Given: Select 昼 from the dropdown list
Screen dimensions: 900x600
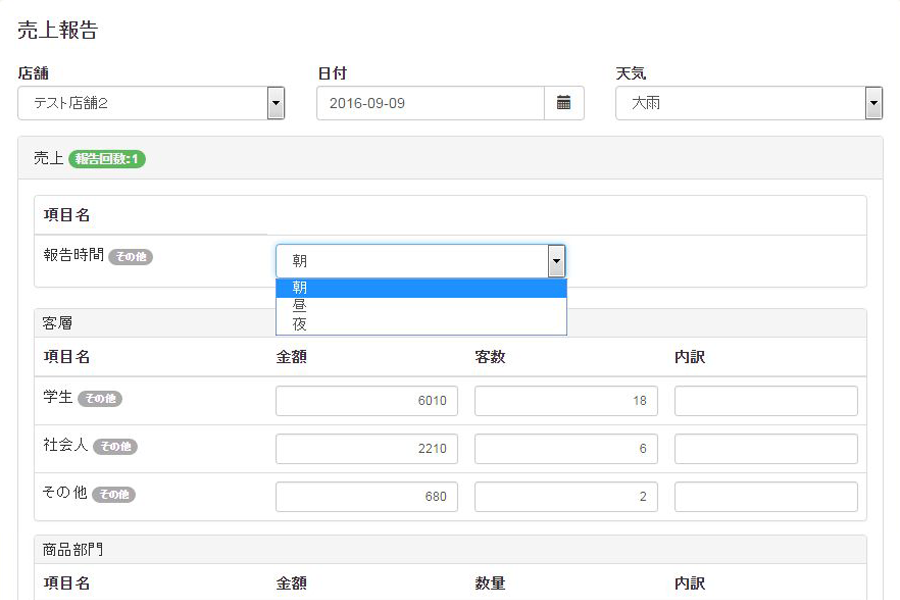Looking at the screenshot, I should coord(421,306).
